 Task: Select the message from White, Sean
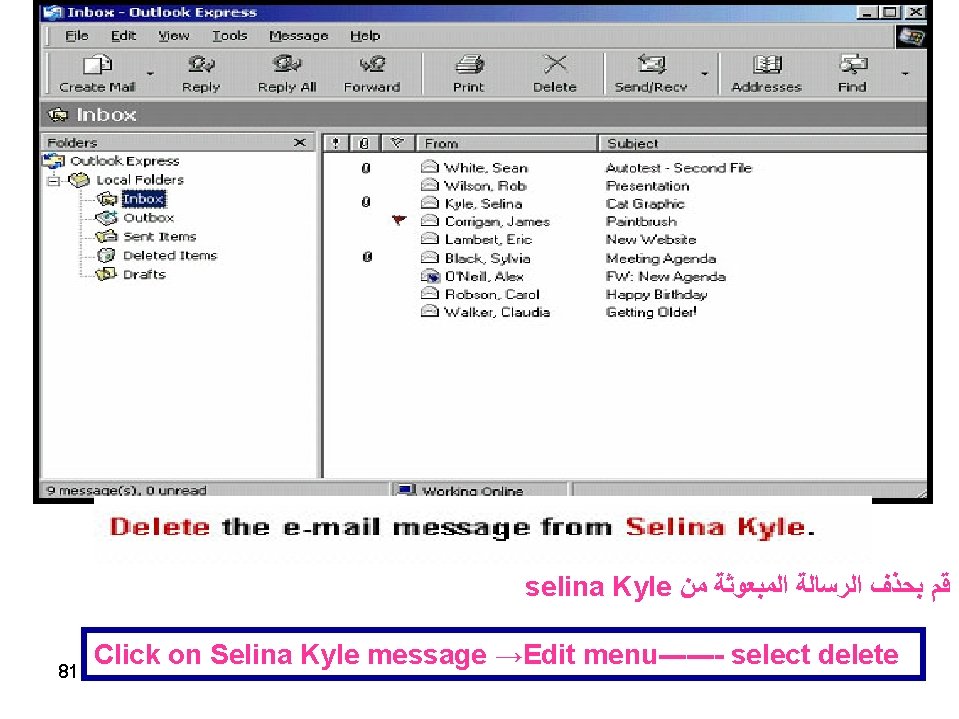click(x=486, y=168)
